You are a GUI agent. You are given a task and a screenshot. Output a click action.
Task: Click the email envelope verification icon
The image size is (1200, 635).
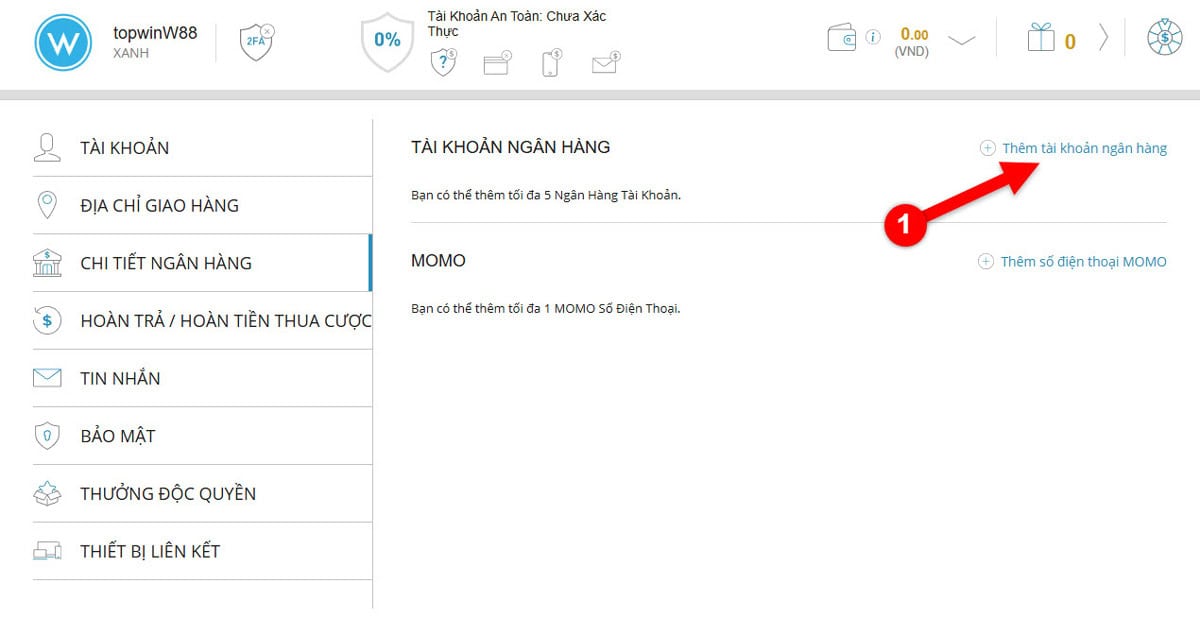tap(605, 64)
